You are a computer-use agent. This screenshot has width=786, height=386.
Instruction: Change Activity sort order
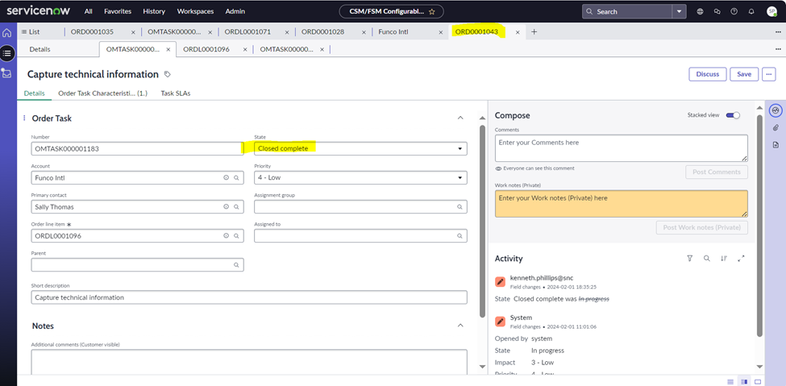point(724,258)
